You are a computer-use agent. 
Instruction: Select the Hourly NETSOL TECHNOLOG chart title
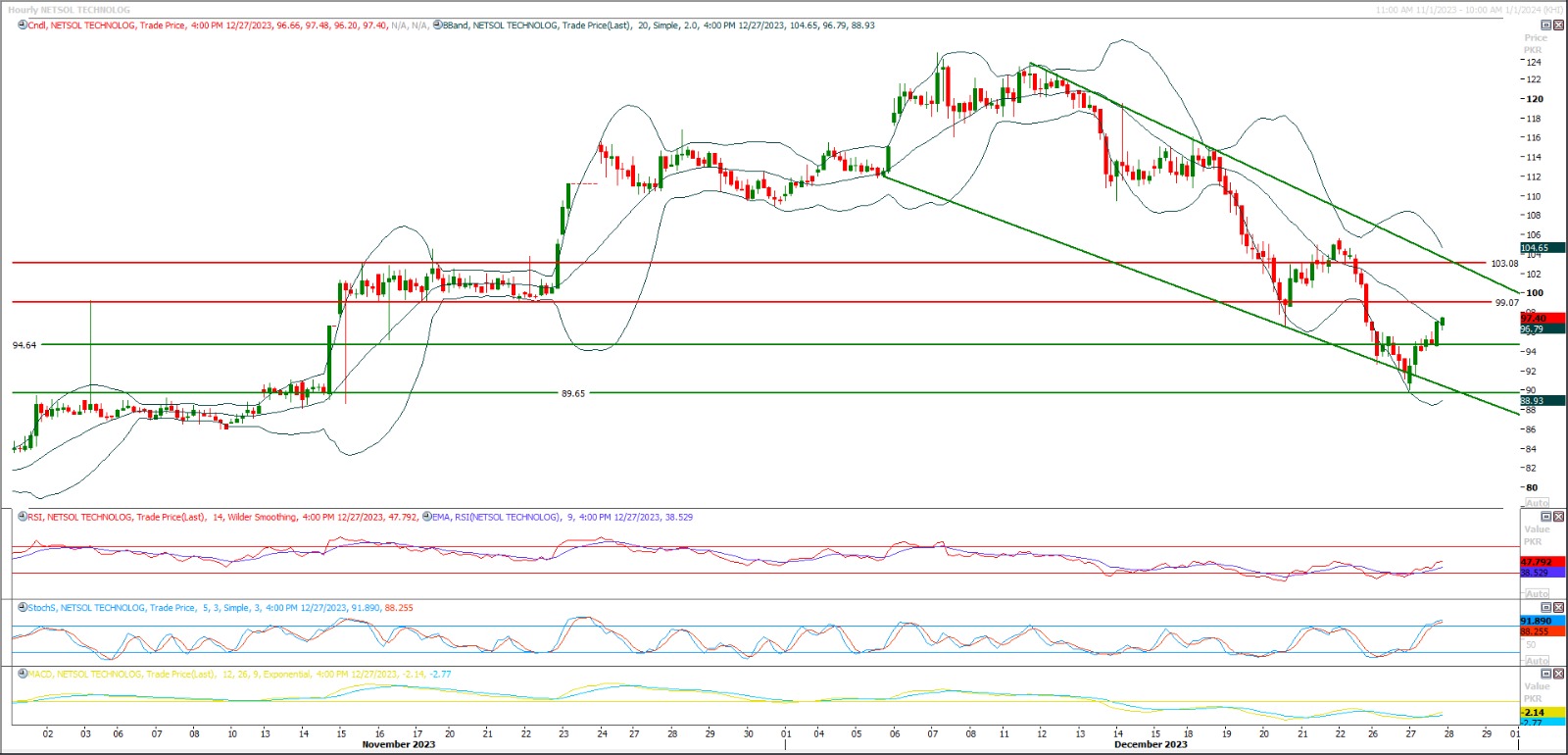tap(69, 10)
